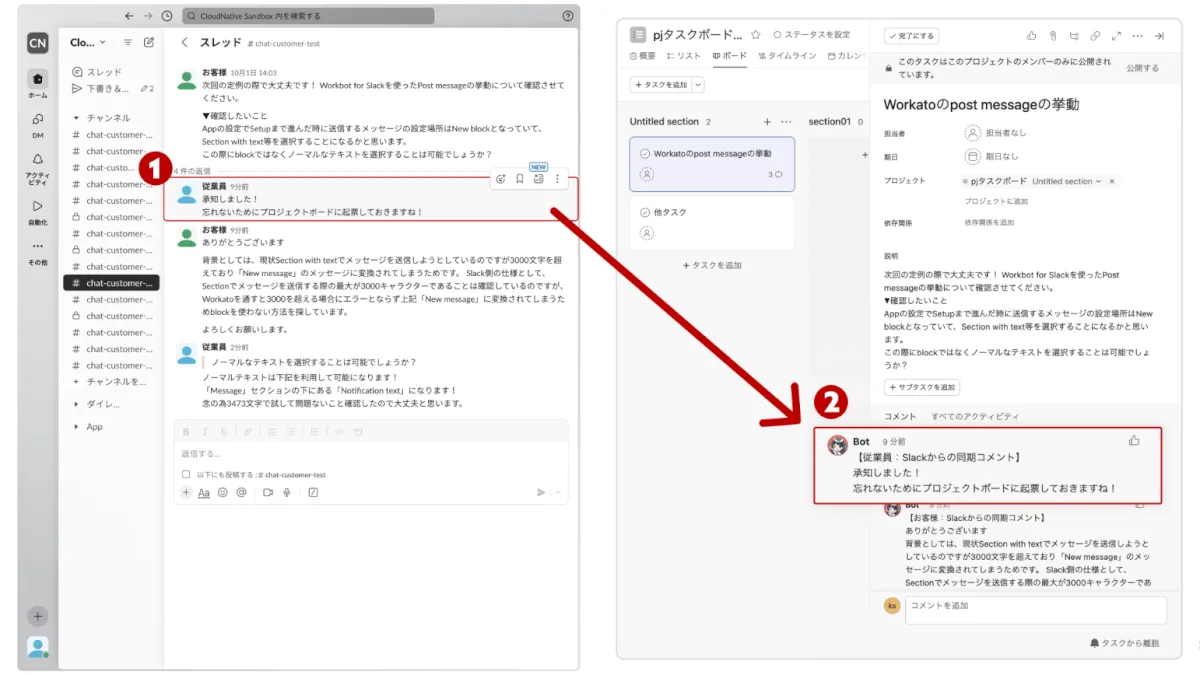Select the 'すべてのアクティビティ' tab
Screen dimensions: 1200x675
pos(975,416)
